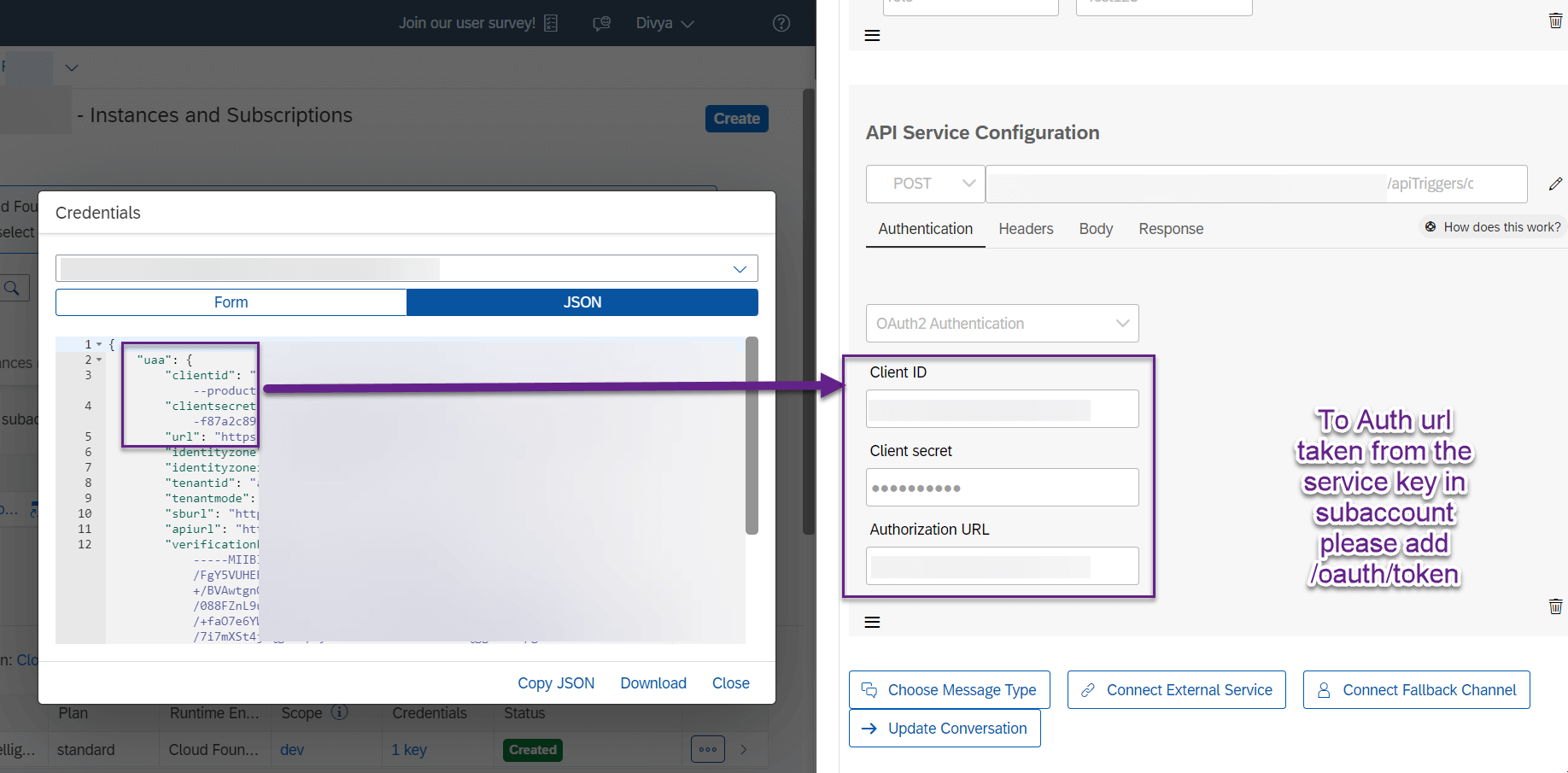Select the Form tab in the Credentials dialog
This screenshot has height=773, width=1568.
pyautogui.click(x=231, y=302)
